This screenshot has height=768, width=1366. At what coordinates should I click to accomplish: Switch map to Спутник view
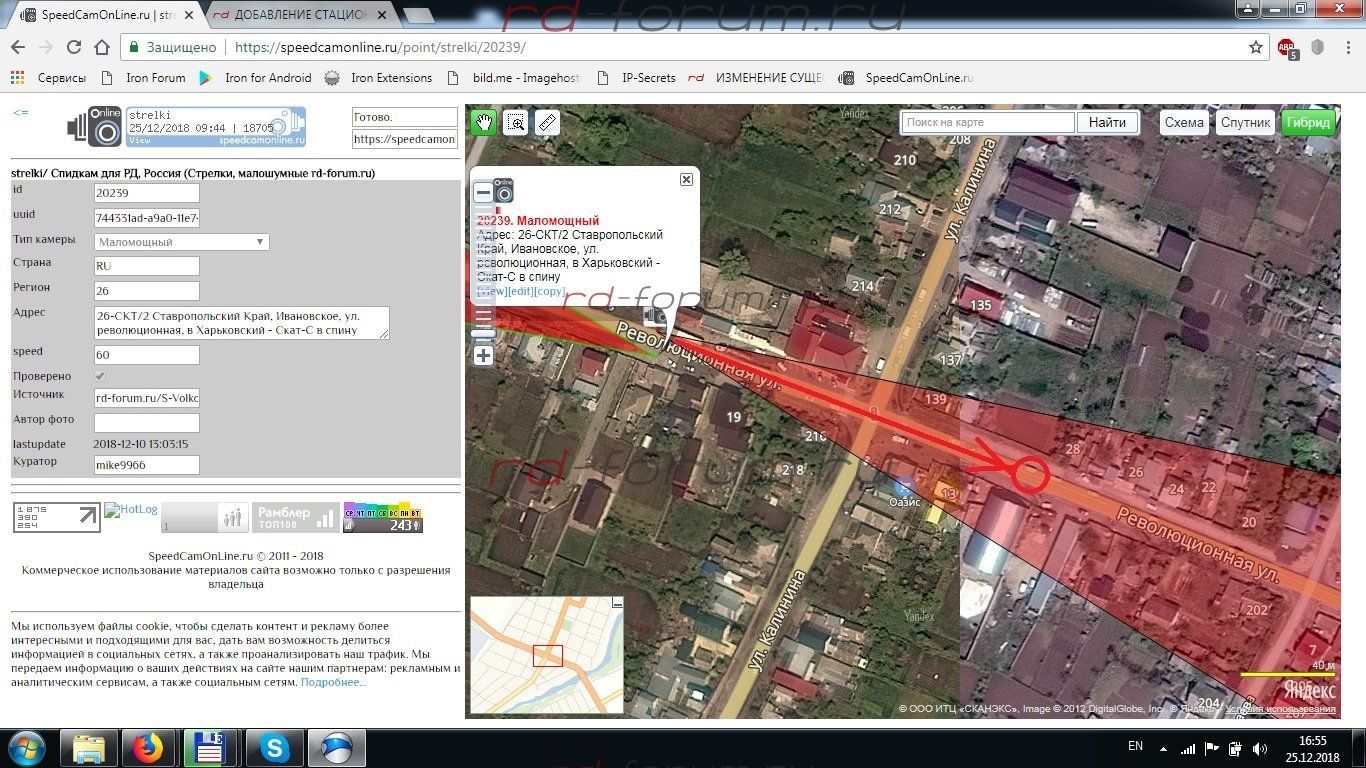tap(1245, 122)
